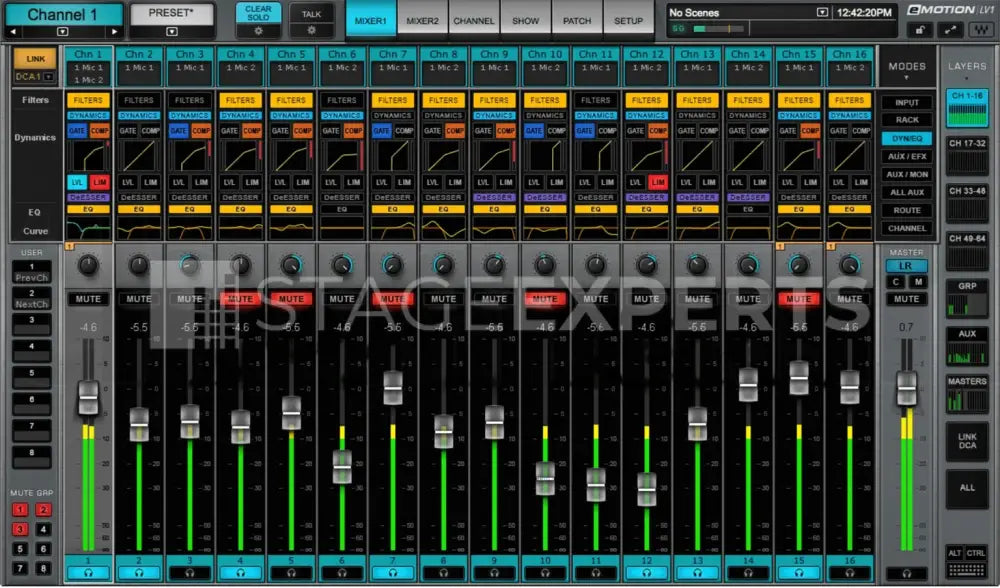Click the LINK DCA button

(967, 441)
